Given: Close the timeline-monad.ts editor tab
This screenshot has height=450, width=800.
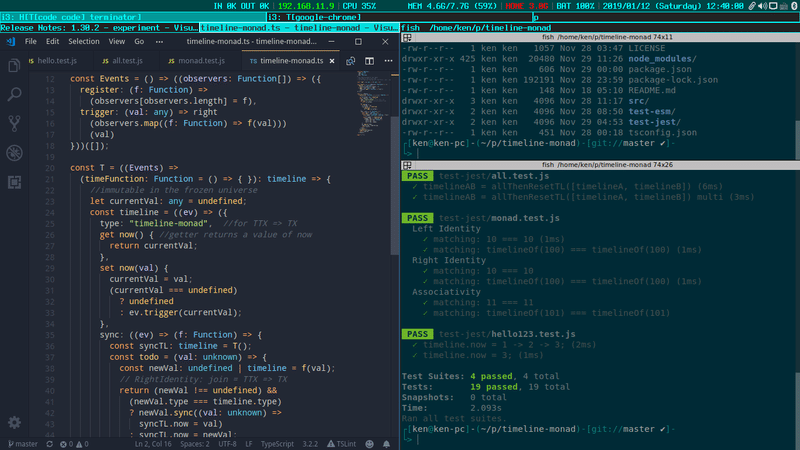Looking at the screenshot, I should click(x=332, y=61).
